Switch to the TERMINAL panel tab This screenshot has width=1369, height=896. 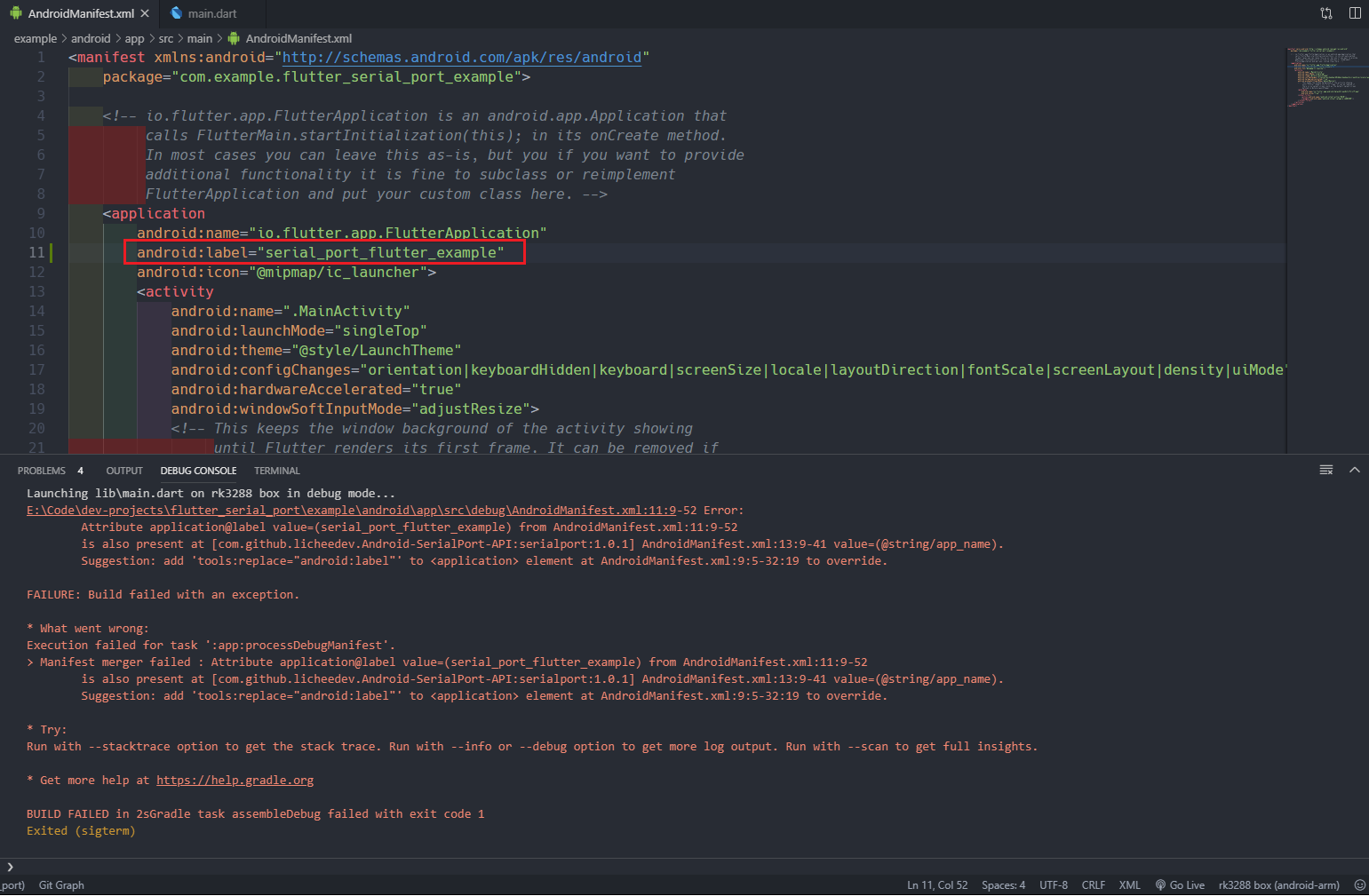click(277, 471)
